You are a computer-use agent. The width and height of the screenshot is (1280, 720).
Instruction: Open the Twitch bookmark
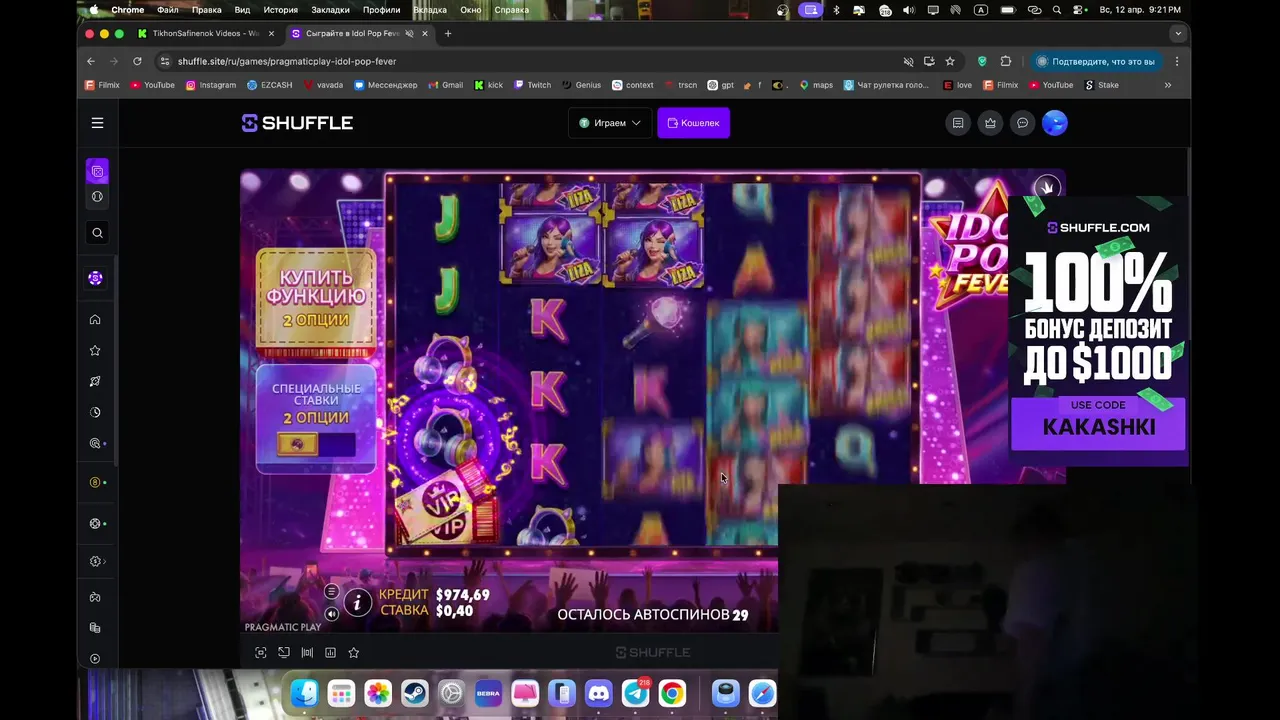coord(533,85)
